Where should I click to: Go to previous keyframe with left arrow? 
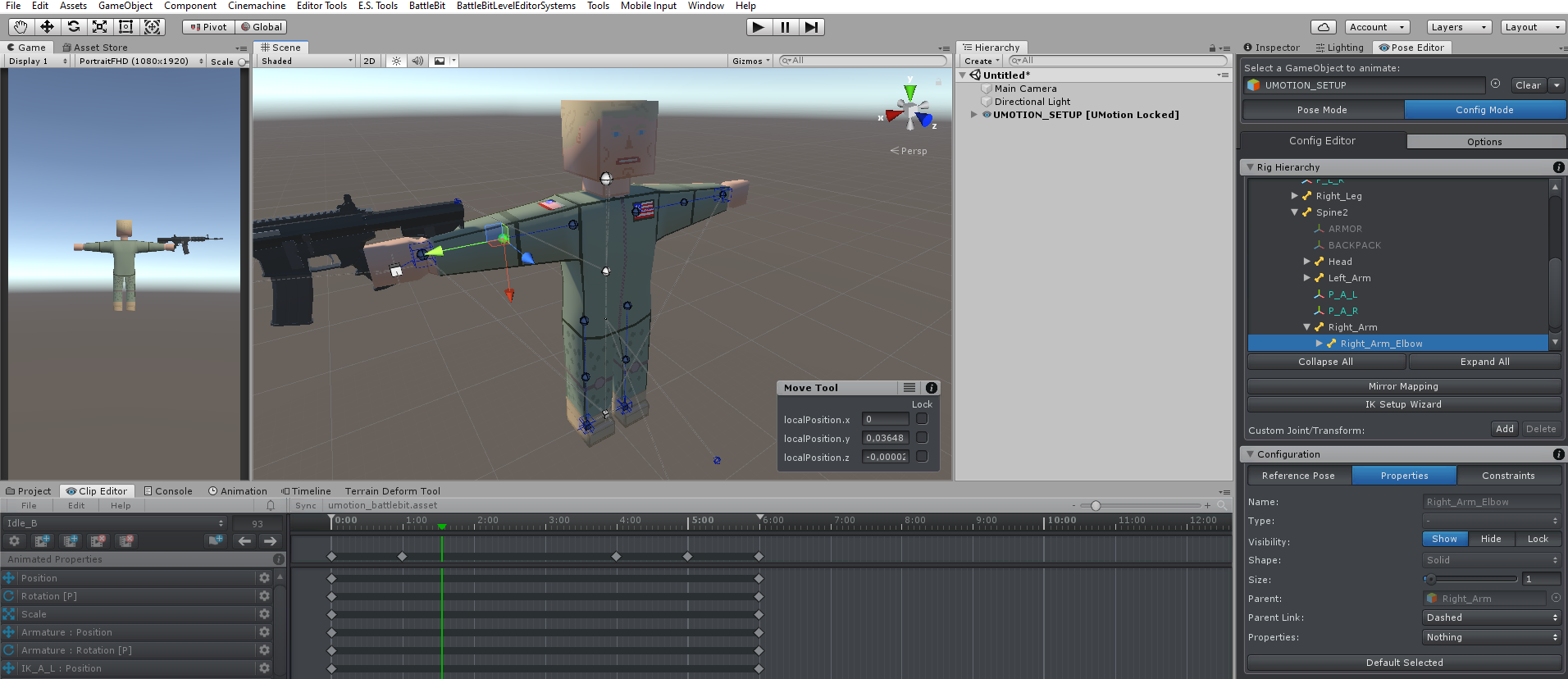point(244,541)
